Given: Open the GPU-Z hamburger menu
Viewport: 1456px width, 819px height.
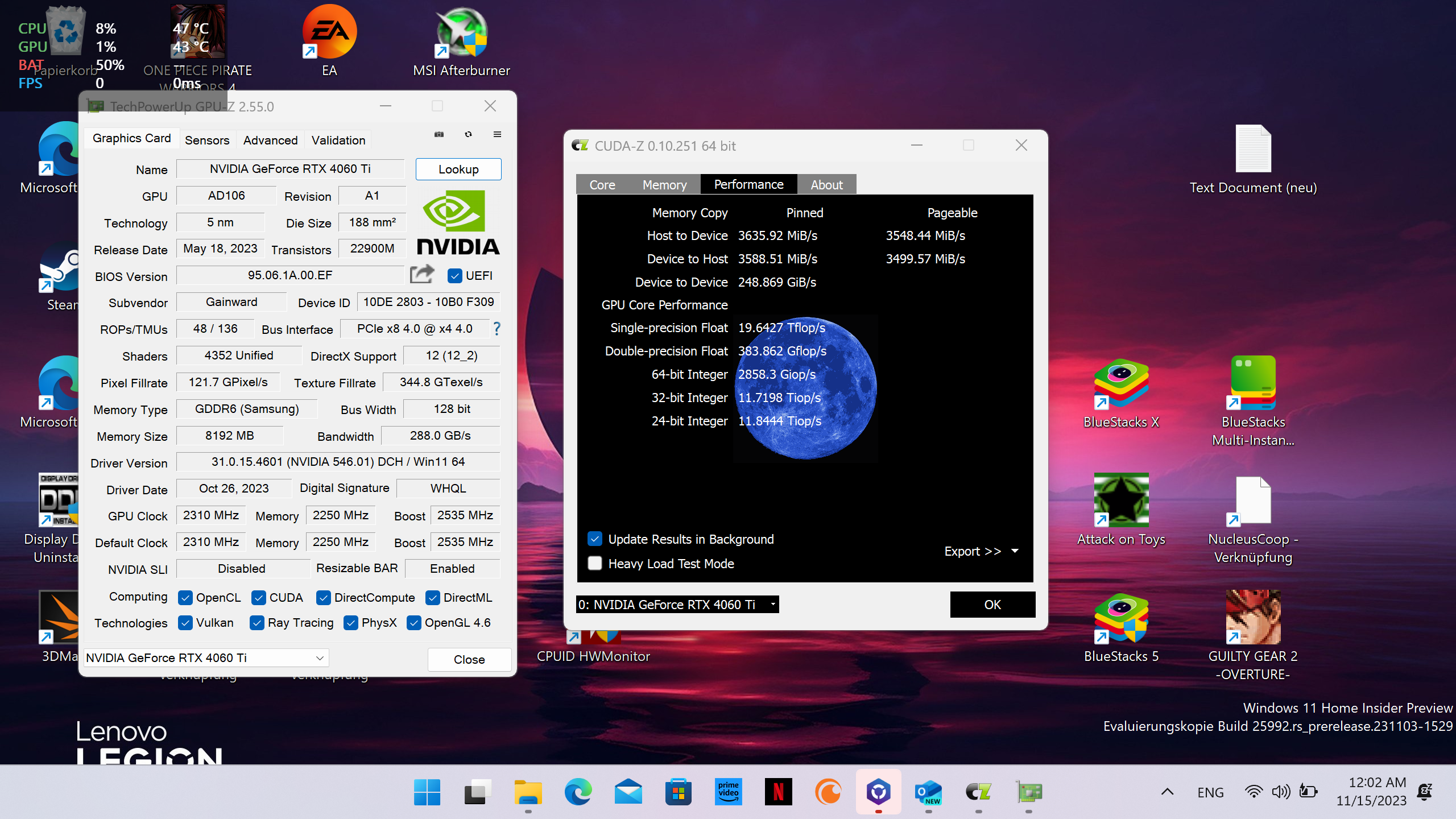Looking at the screenshot, I should click(497, 134).
